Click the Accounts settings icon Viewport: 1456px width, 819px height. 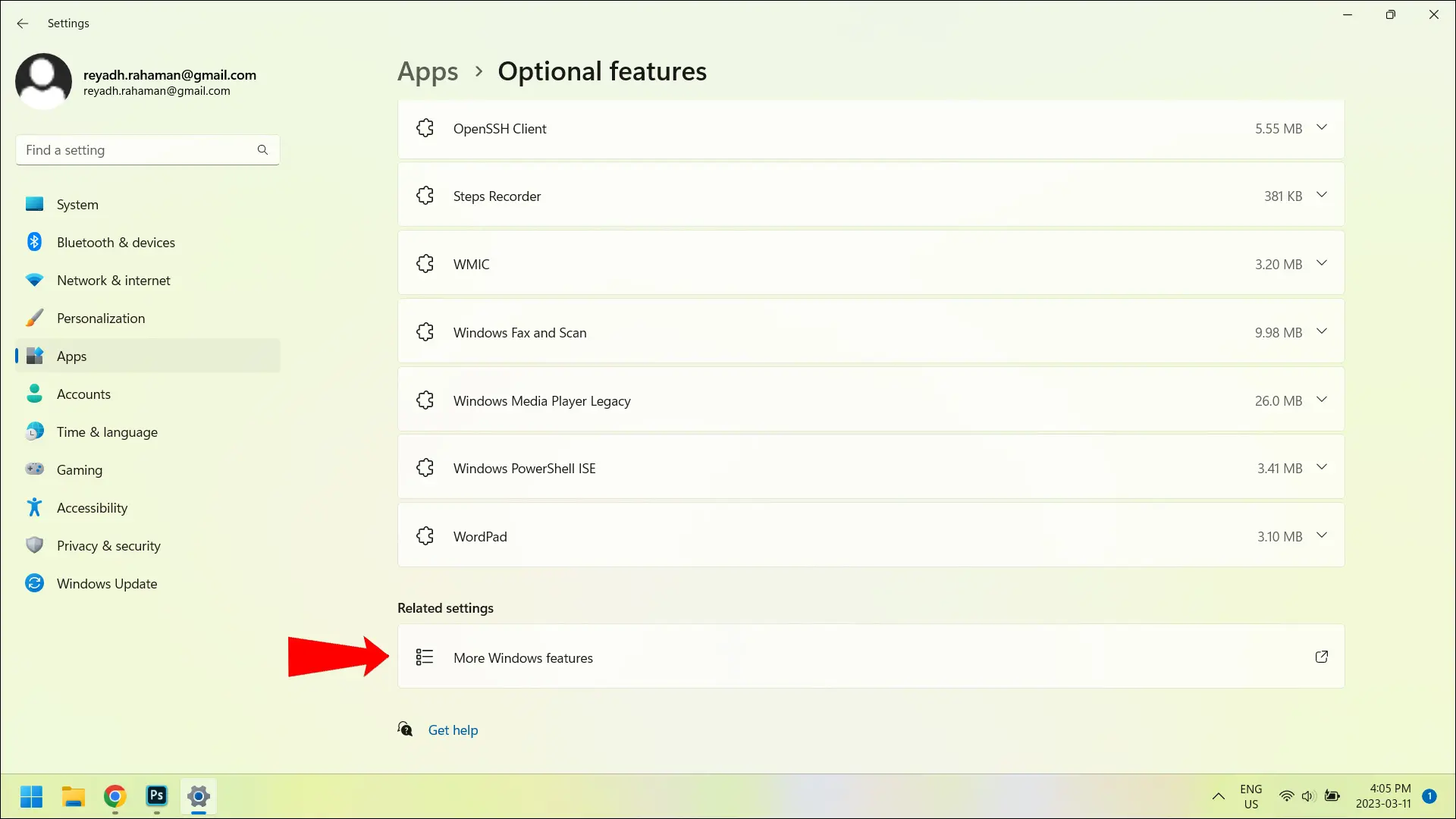click(x=34, y=394)
